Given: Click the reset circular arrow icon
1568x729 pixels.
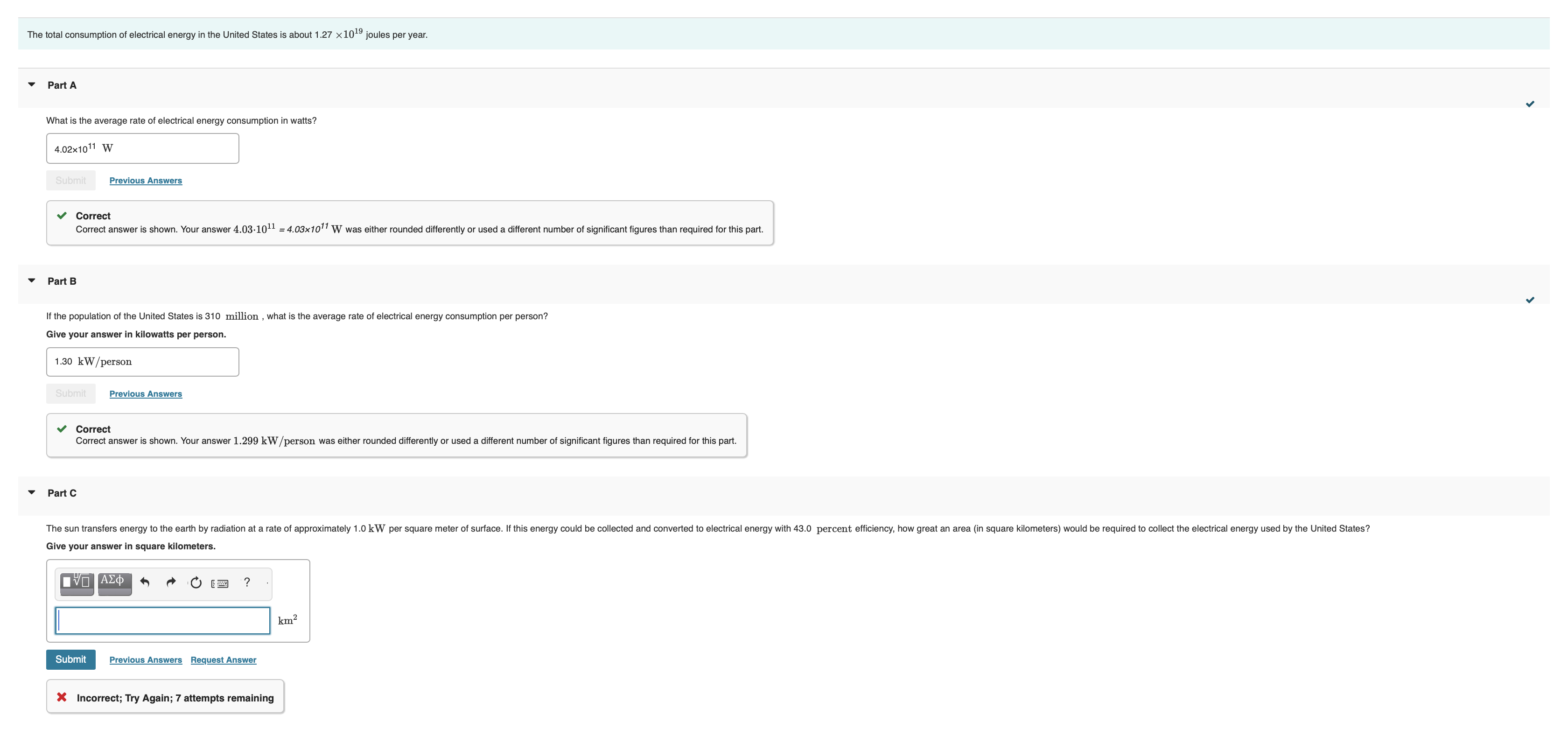Looking at the screenshot, I should 196,583.
